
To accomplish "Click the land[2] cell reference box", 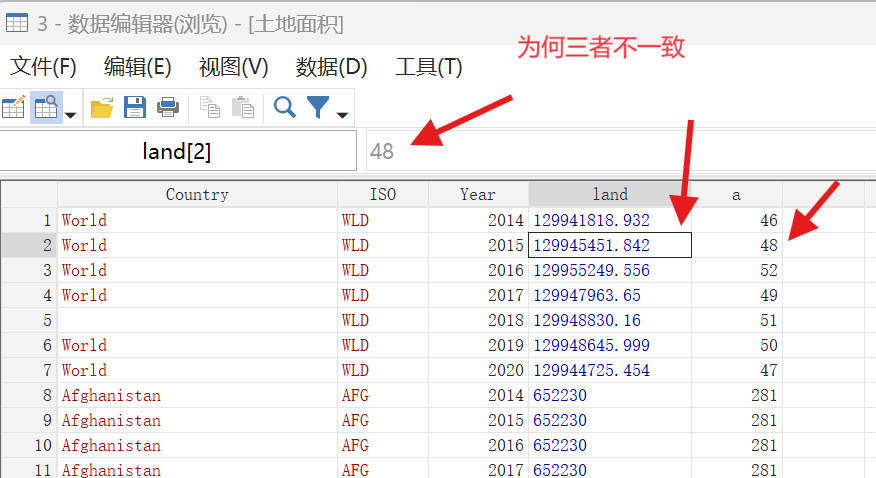I will (x=178, y=151).
